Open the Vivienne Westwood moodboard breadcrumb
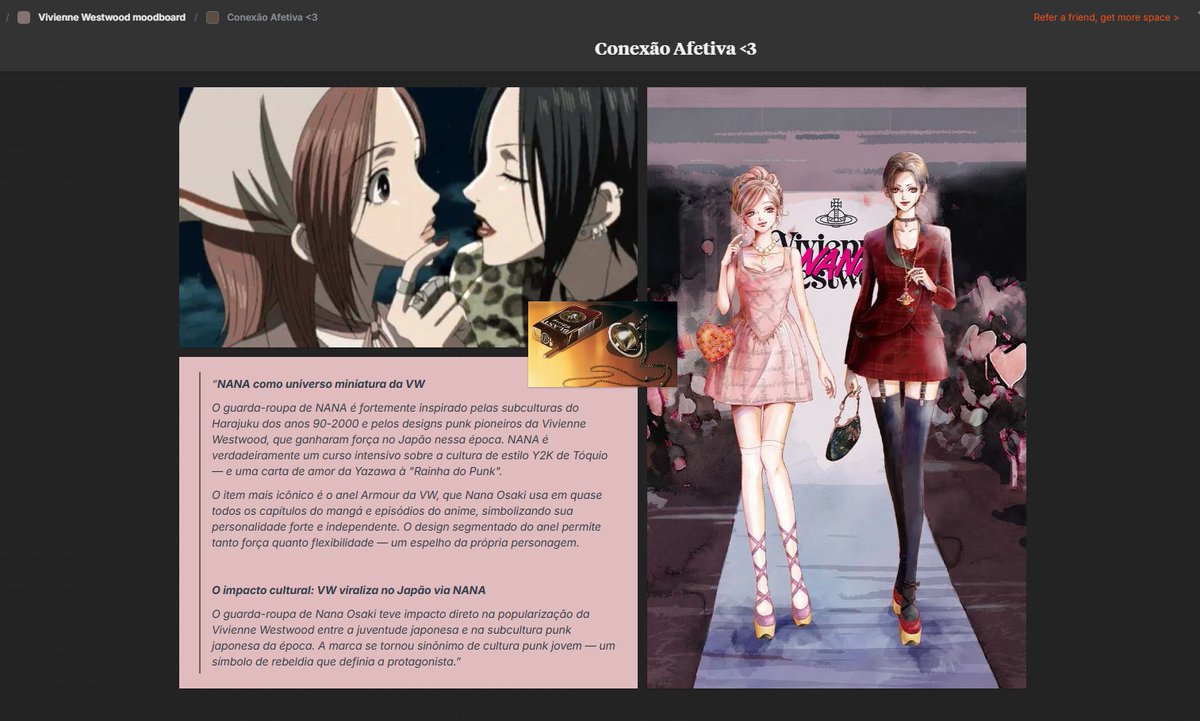This screenshot has height=721, width=1200. pyautogui.click(x=111, y=17)
